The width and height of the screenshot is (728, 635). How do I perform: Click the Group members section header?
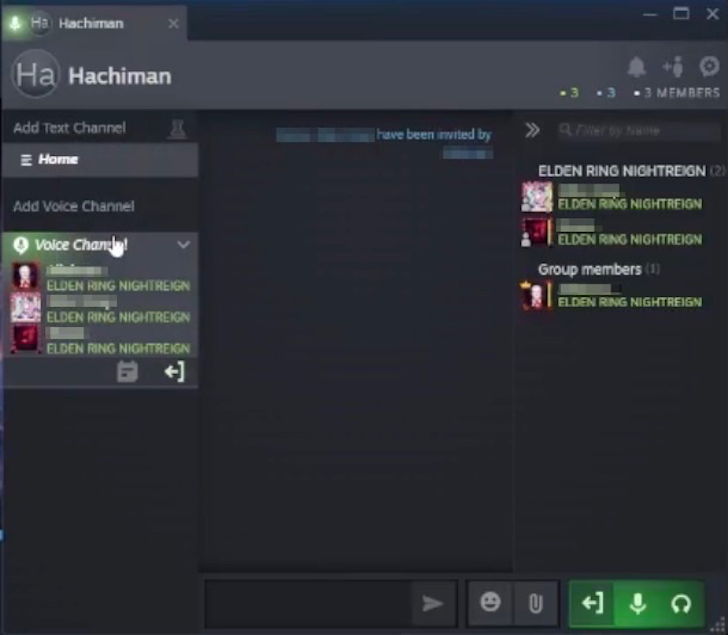[590, 269]
